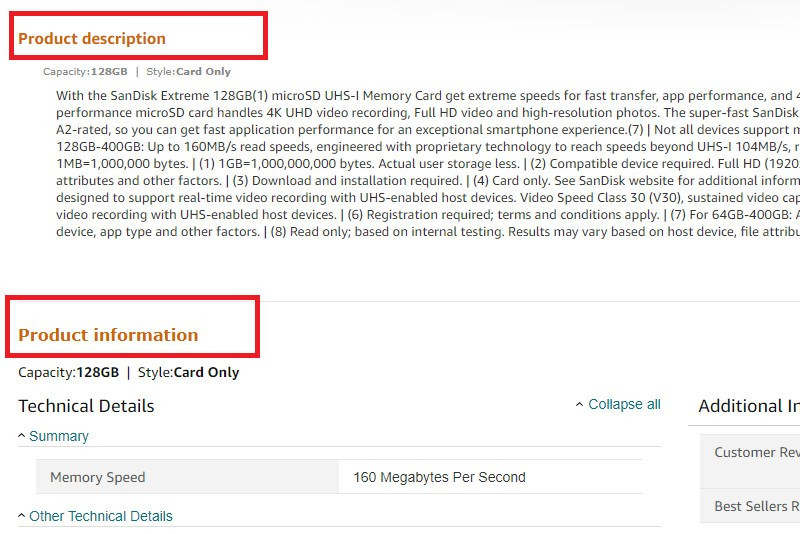This screenshot has height=534, width=800.
Task: Click the Additional Information heading
Action: [748, 406]
